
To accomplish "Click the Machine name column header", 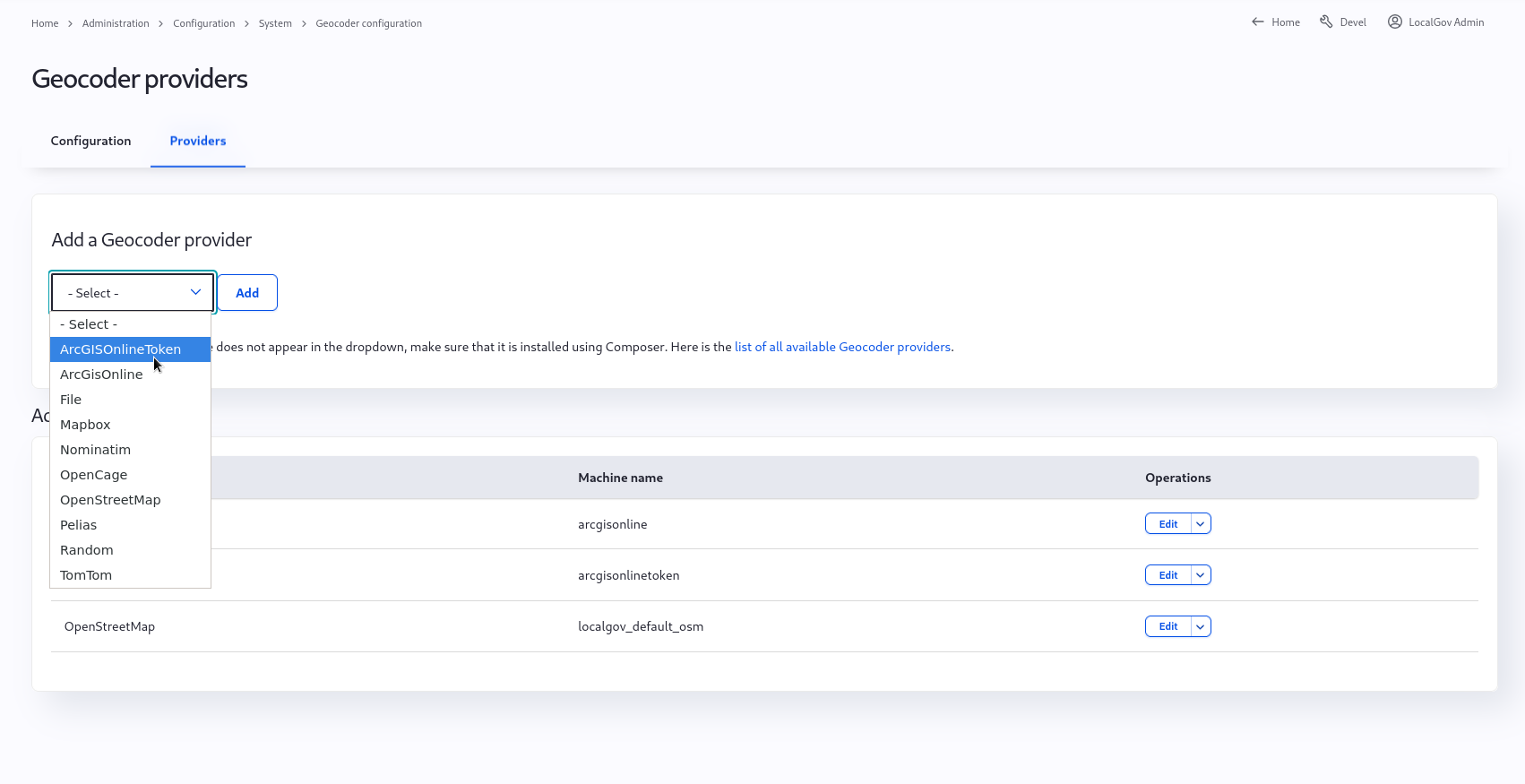I will (620, 478).
